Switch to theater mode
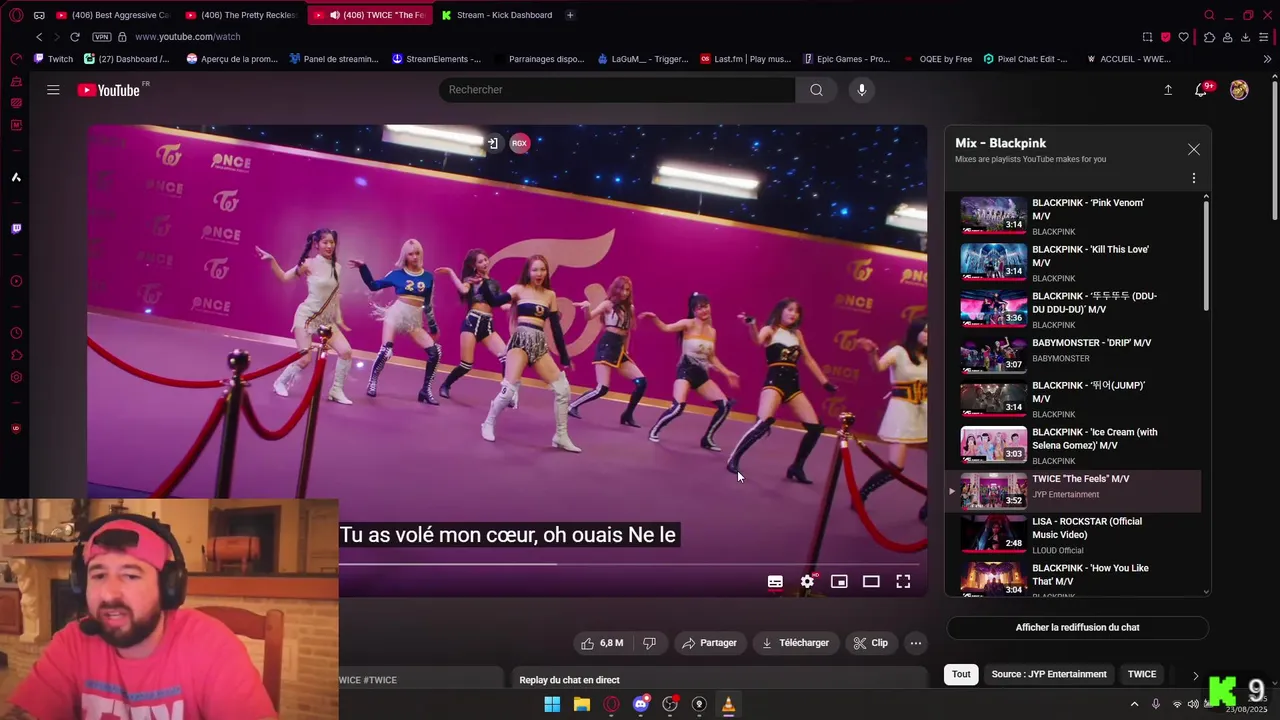Image resolution: width=1280 pixels, height=720 pixels. coord(871,581)
